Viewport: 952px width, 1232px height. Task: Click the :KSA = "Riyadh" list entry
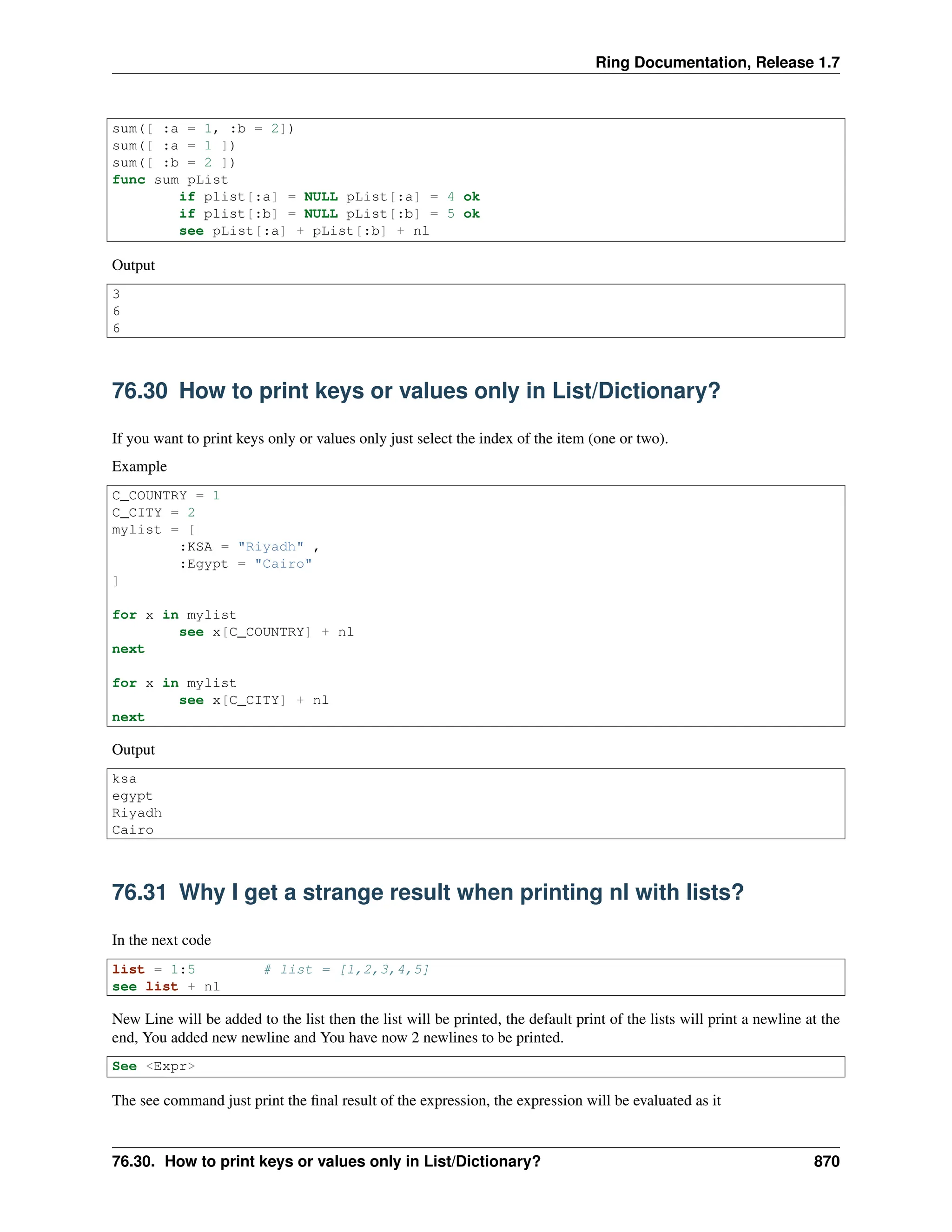tap(249, 547)
